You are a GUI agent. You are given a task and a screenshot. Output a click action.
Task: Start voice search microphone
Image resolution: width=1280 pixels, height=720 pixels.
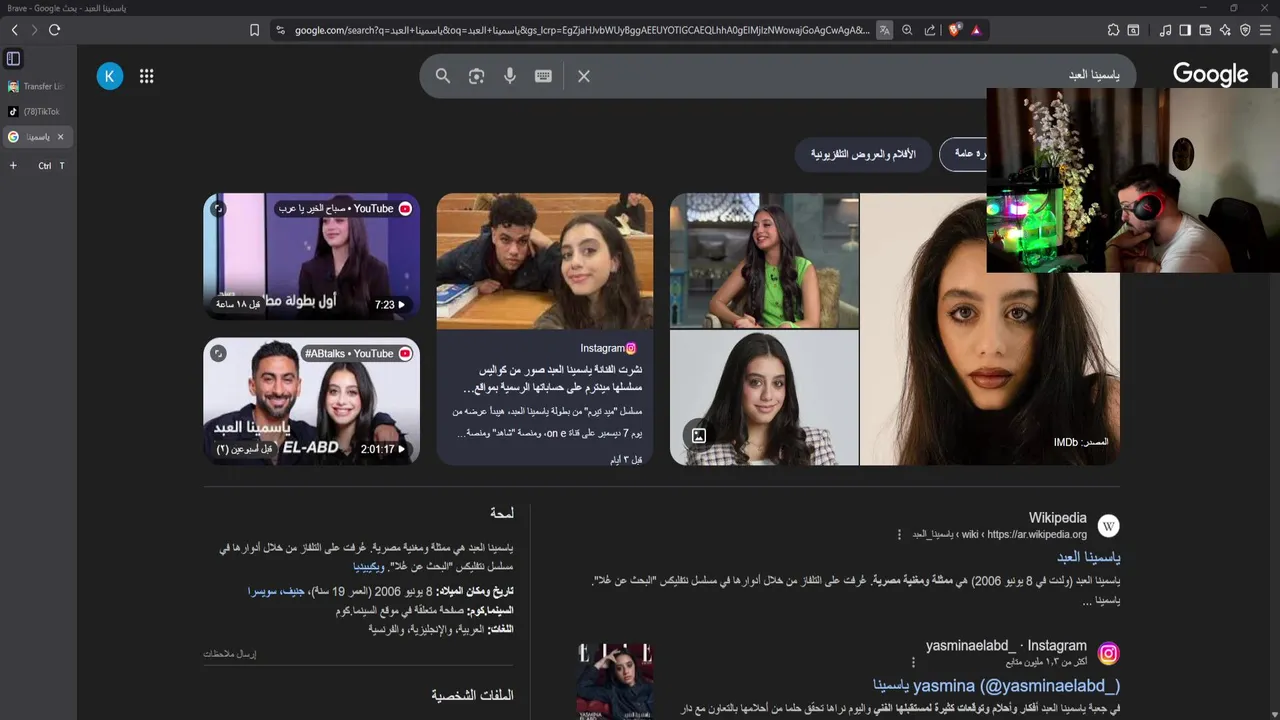point(510,76)
